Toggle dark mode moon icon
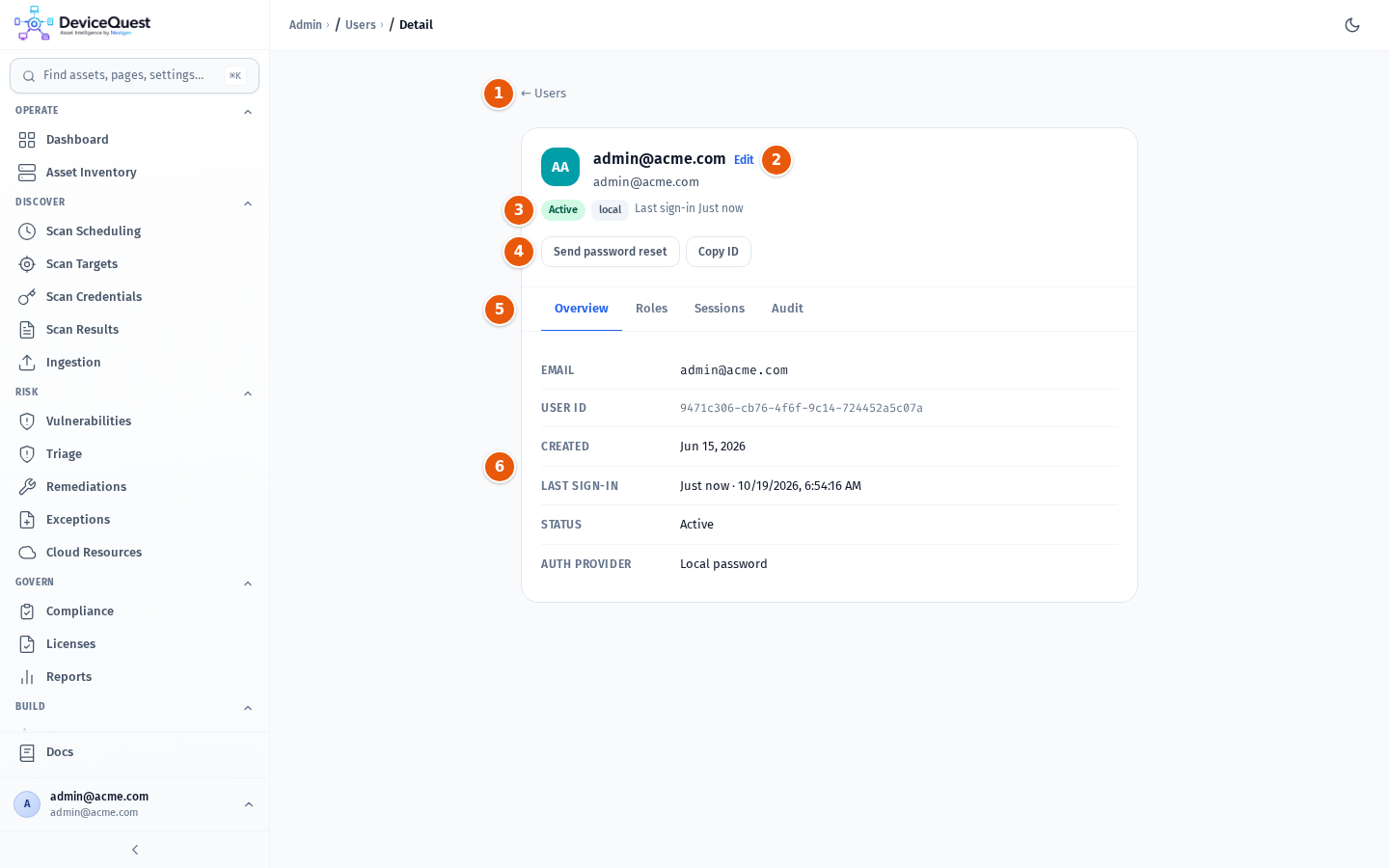 pyautogui.click(x=1352, y=25)
